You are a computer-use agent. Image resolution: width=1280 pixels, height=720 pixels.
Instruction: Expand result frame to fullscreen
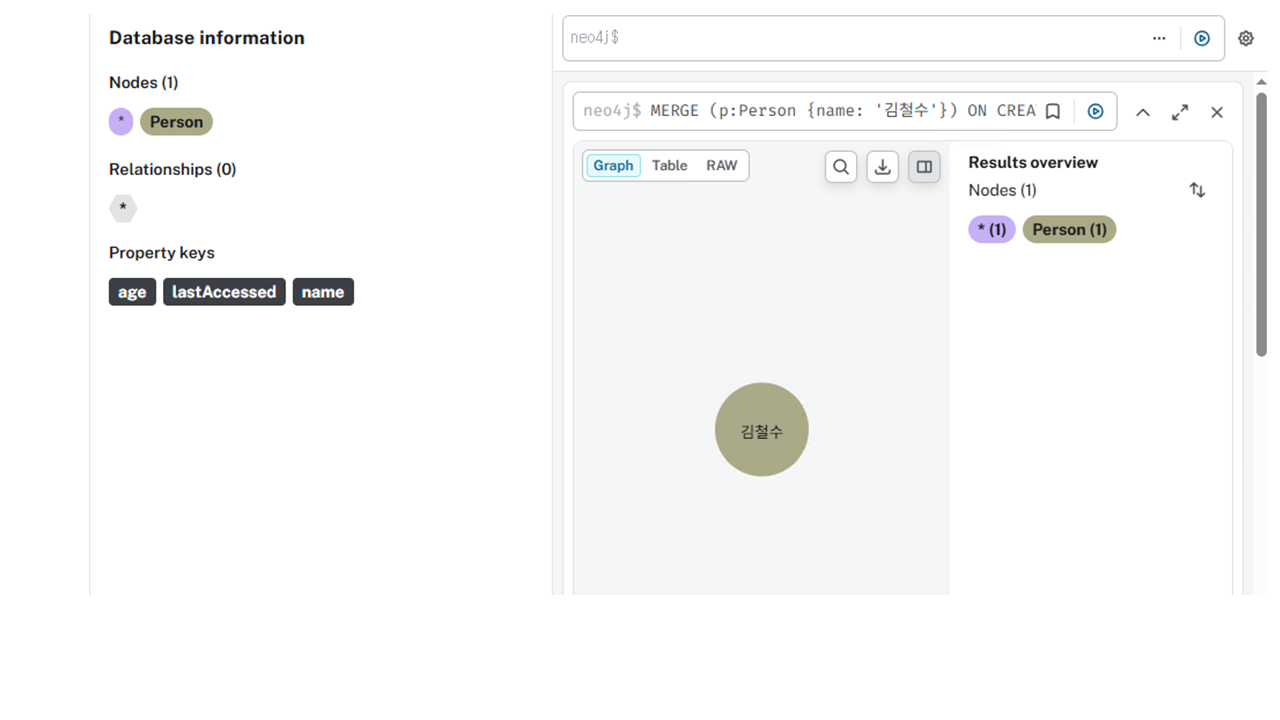(1180, 112)
